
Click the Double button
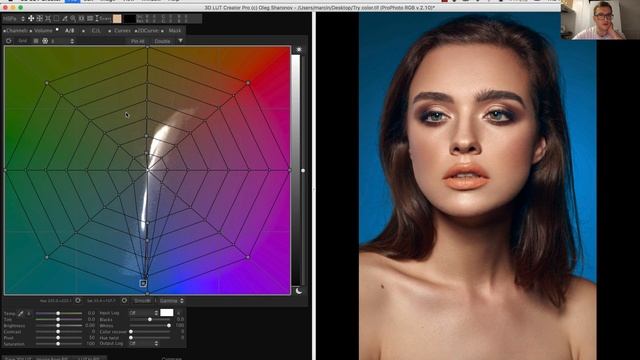pos(162,41)
